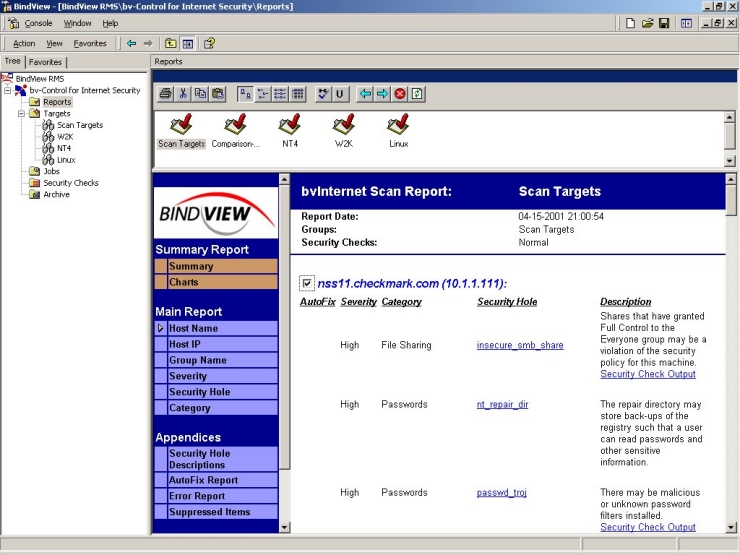
Task: Select the Comparison report icon
Action: (x=235, y=131)
